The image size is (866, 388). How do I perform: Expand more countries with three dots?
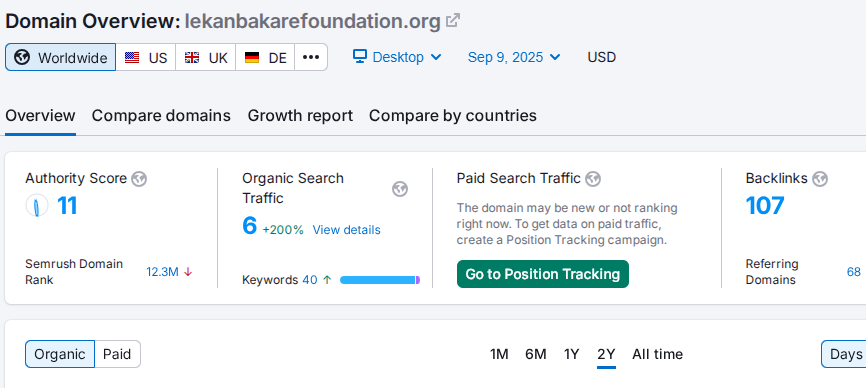click(x=311, y=57)
